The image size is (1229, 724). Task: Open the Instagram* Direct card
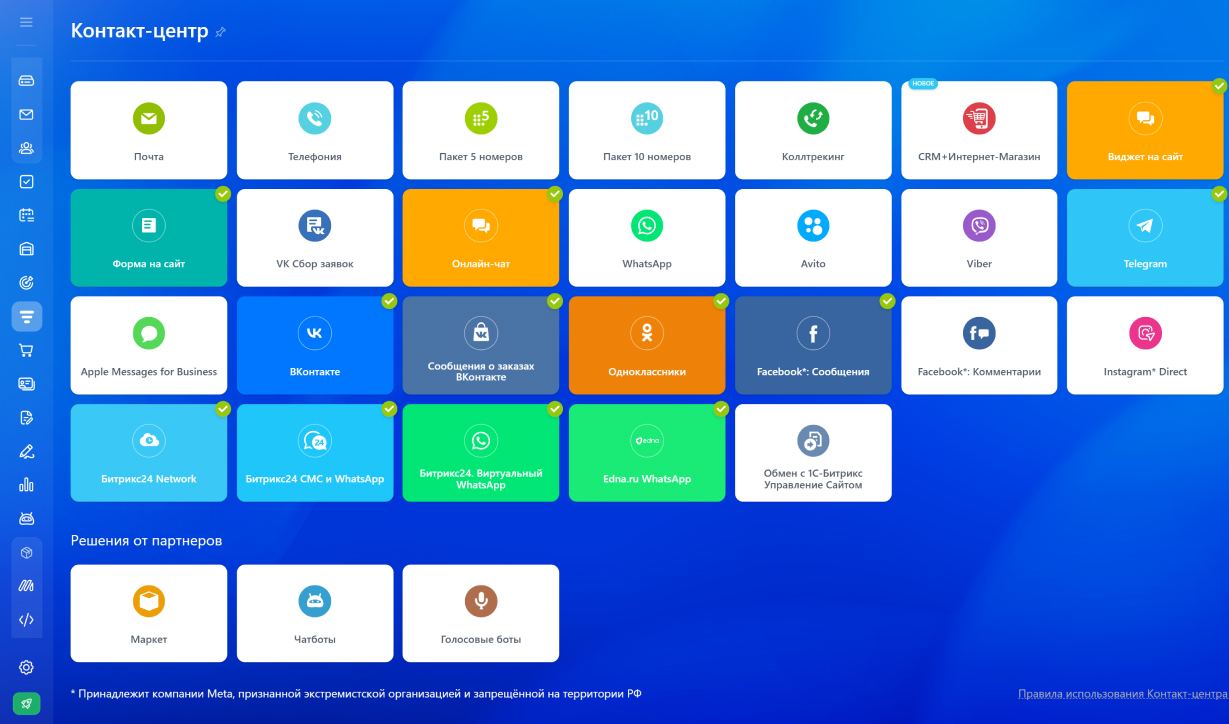pos(1145,345)
